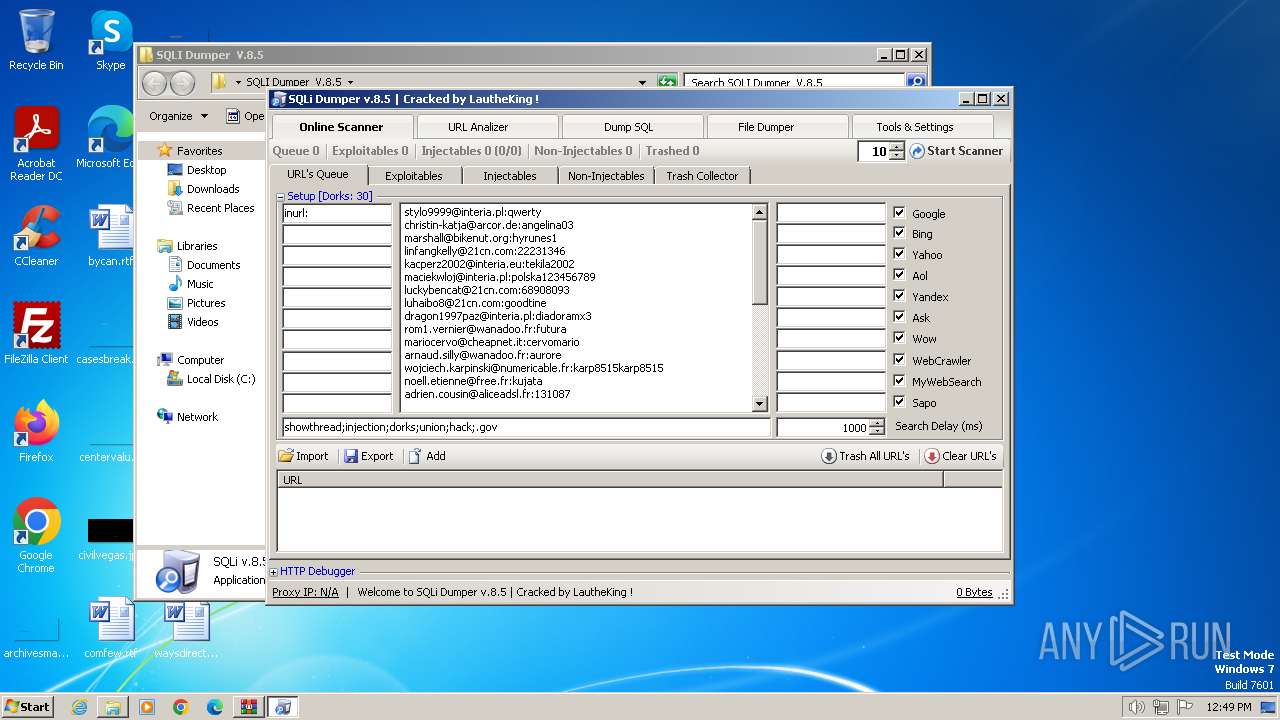Uncheck the Yahoo search engine checkbox
The height and width of the screenshot is (720, 1280).
click(x=899, y=254)
